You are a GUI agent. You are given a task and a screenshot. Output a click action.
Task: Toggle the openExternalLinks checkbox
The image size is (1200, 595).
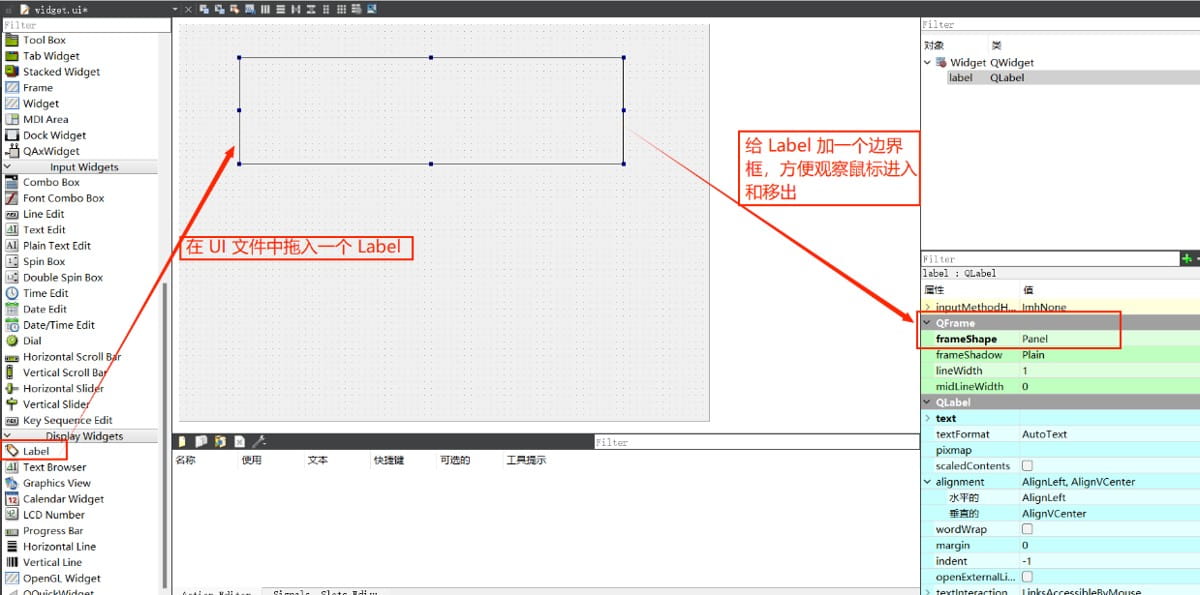1027,577
